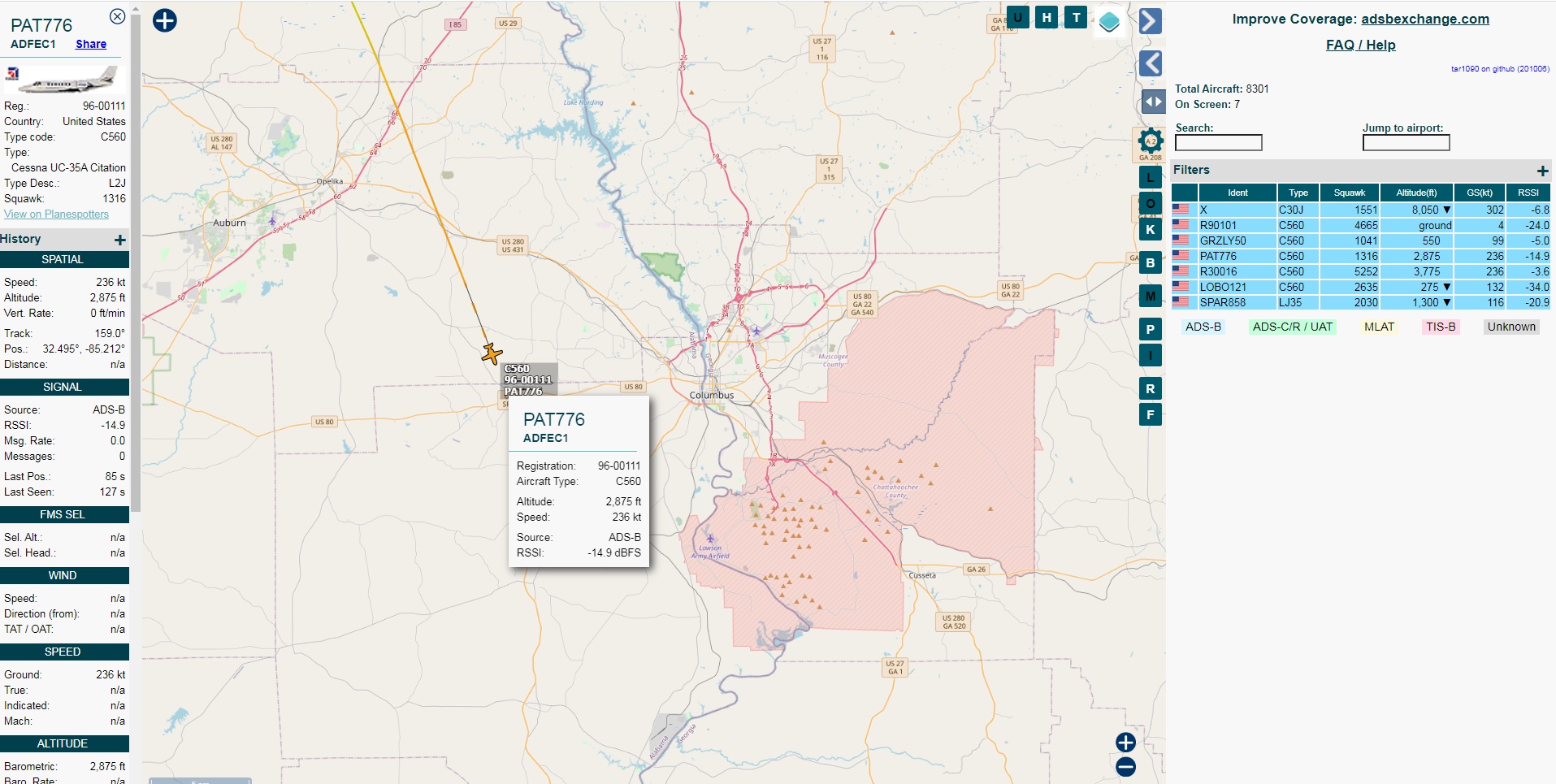The image size is (1556, 784).
Task: Select aircraft row R90101
Action: (1360, 225)
